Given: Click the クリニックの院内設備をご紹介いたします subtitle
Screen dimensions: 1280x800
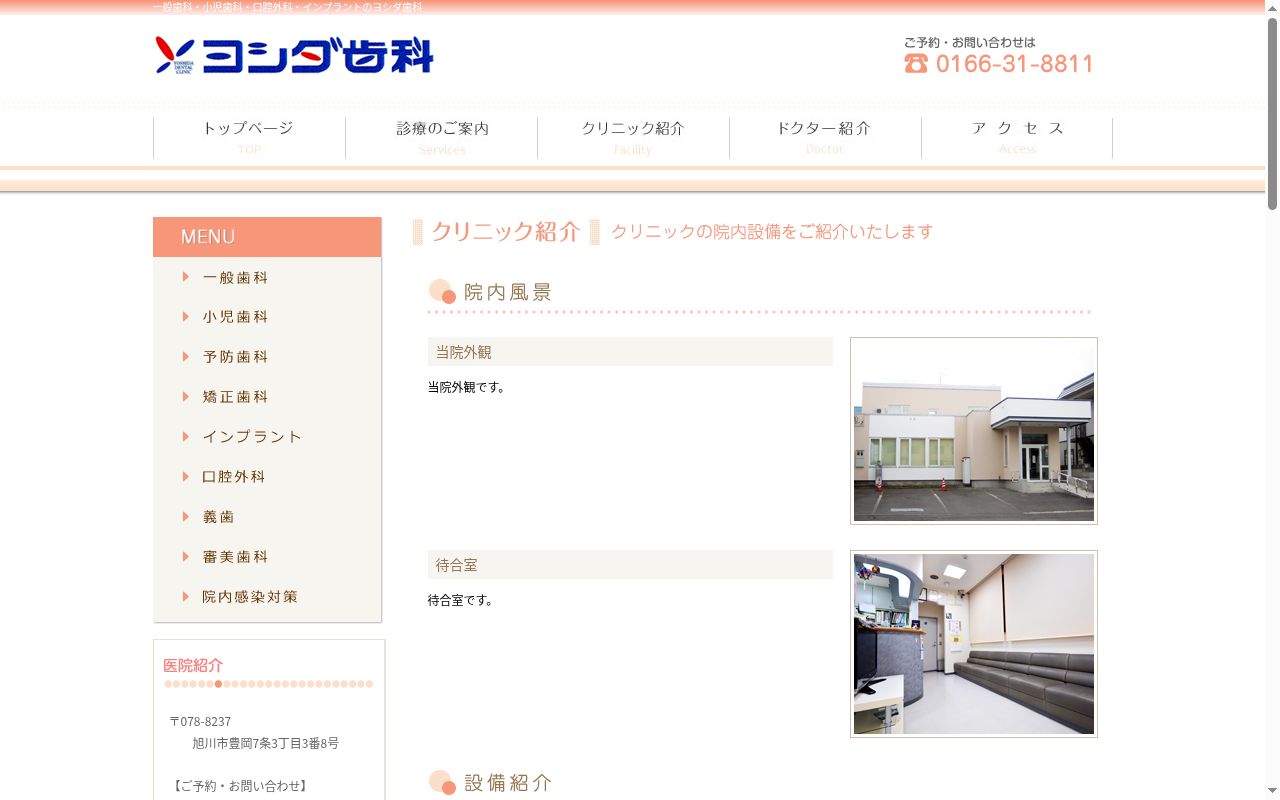Looking at the screenshot, I should click(772, 232).
